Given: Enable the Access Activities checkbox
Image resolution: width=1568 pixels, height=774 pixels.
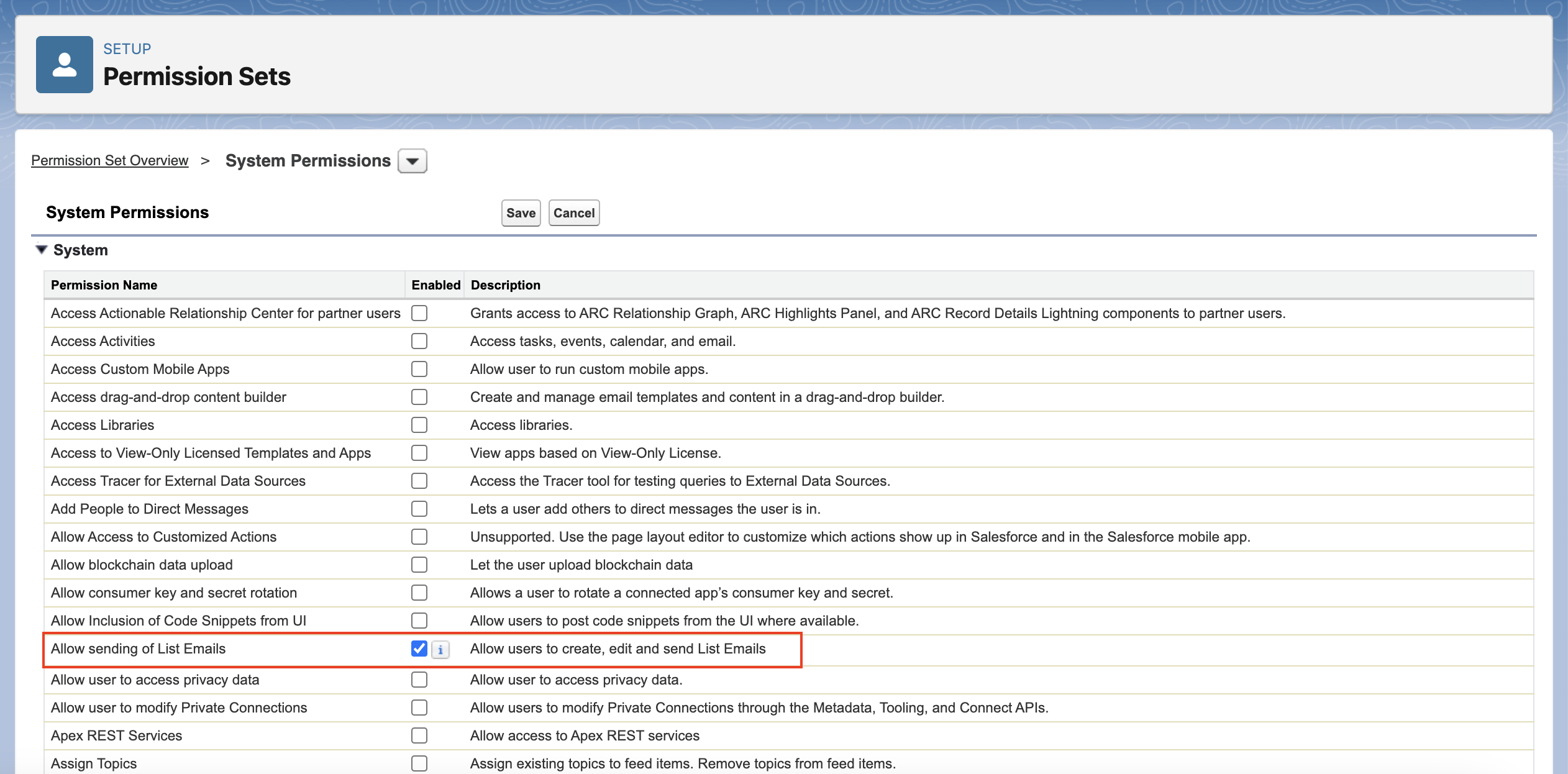Looking at the screenshot, I should (x=419, y=341).
